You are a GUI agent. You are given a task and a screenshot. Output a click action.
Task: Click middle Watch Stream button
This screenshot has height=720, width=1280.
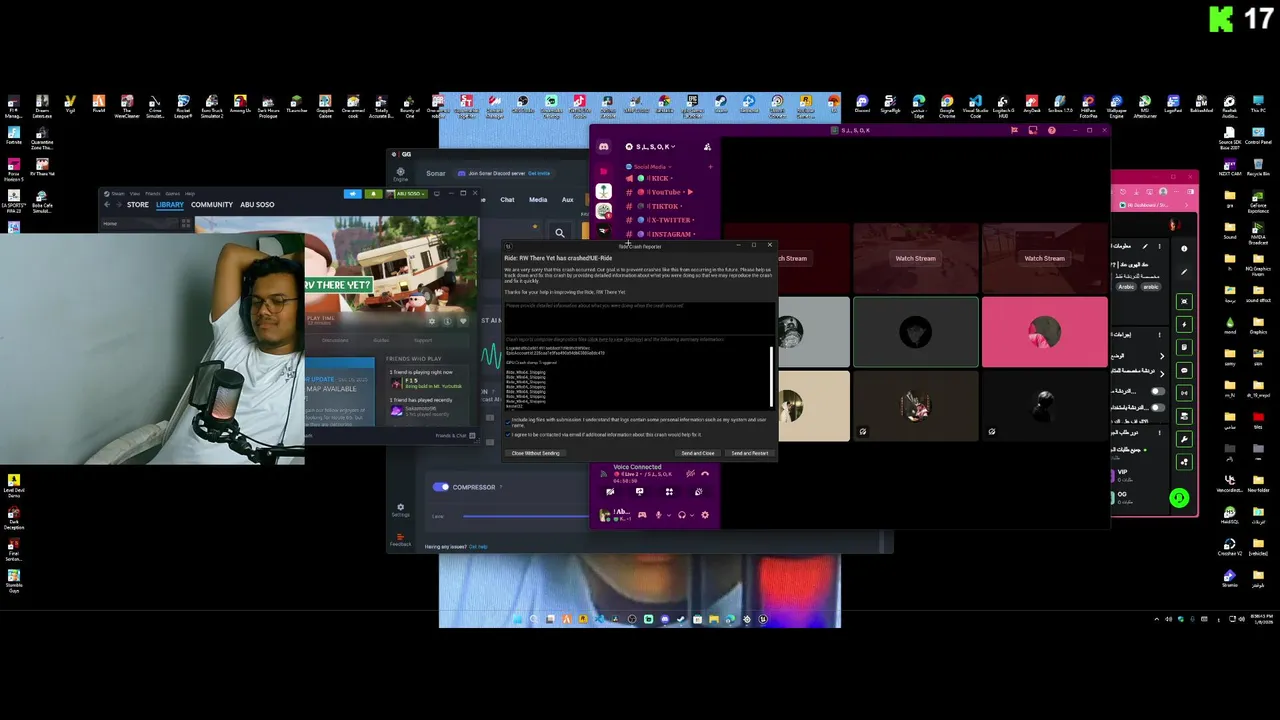(x=915, y=258)
